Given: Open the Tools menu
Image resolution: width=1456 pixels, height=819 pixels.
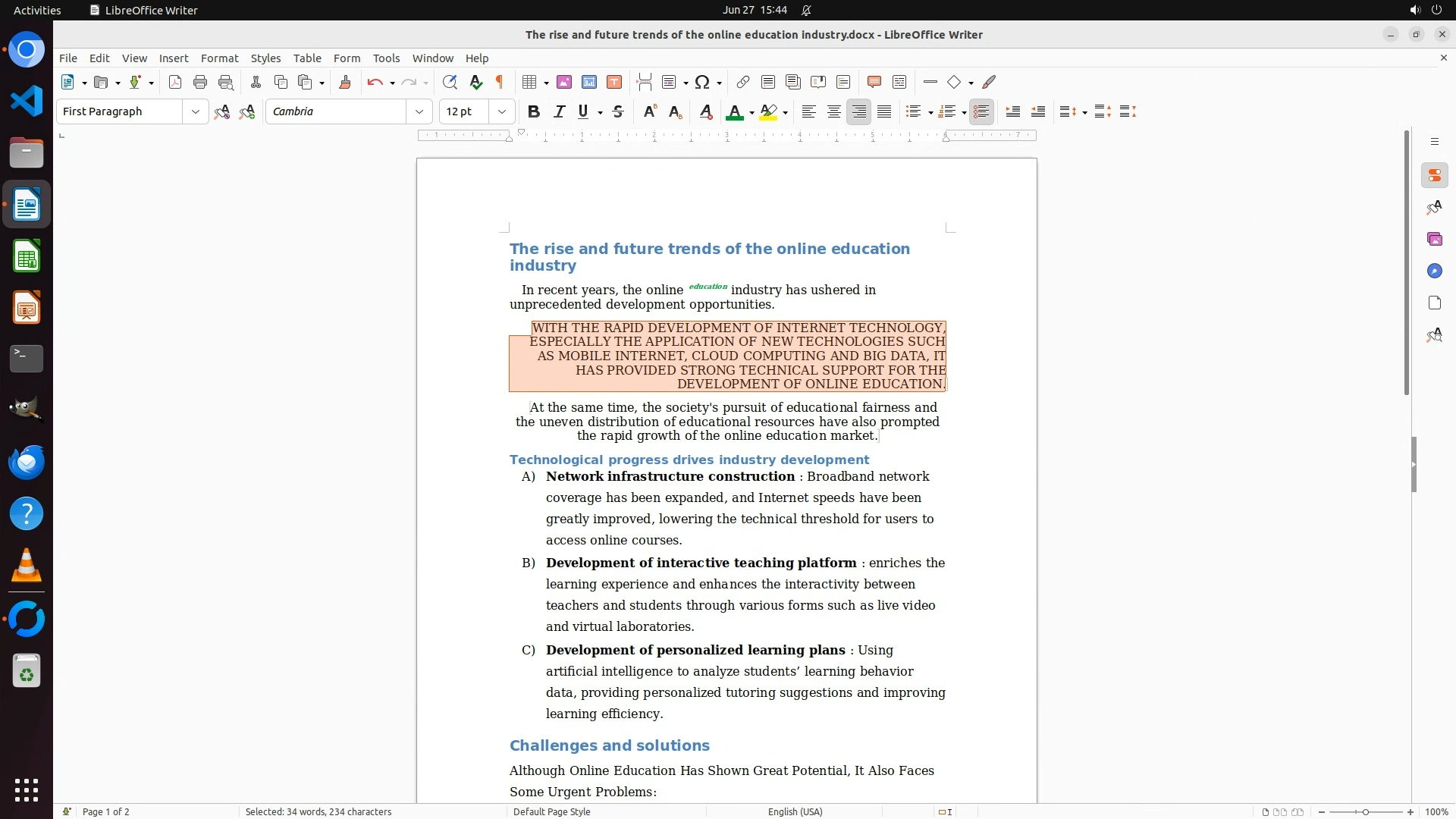Looking at the screenshot, I should point(386,58).
